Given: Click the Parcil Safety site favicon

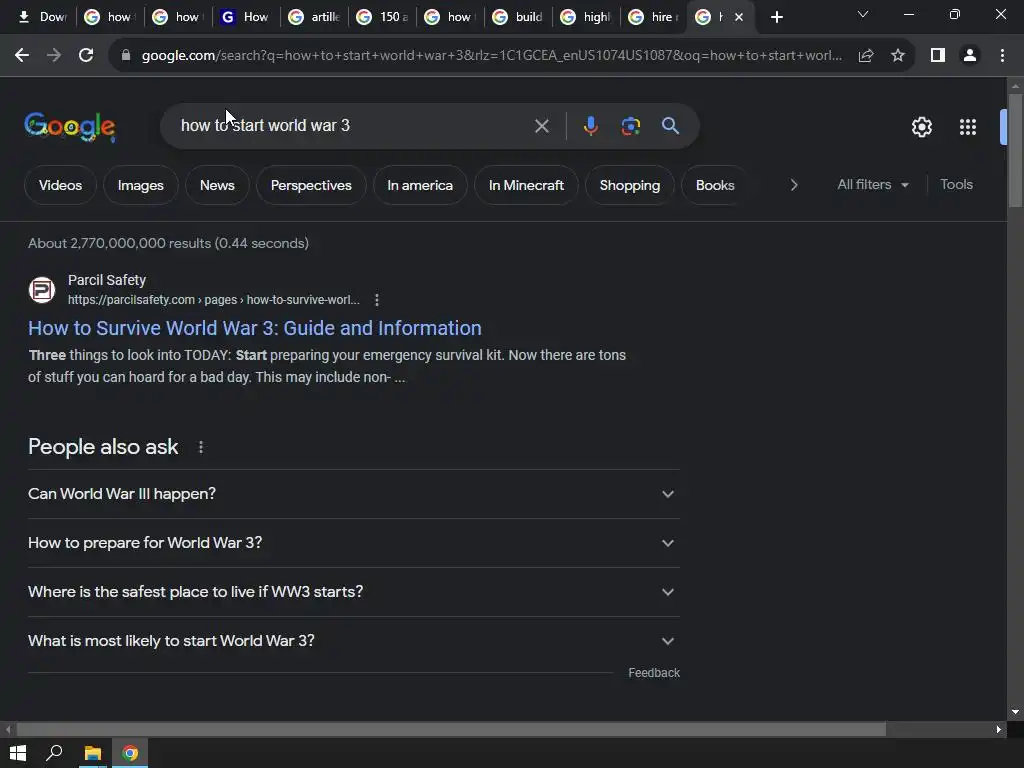Looking at the screenshot, I should coord(42,290).
